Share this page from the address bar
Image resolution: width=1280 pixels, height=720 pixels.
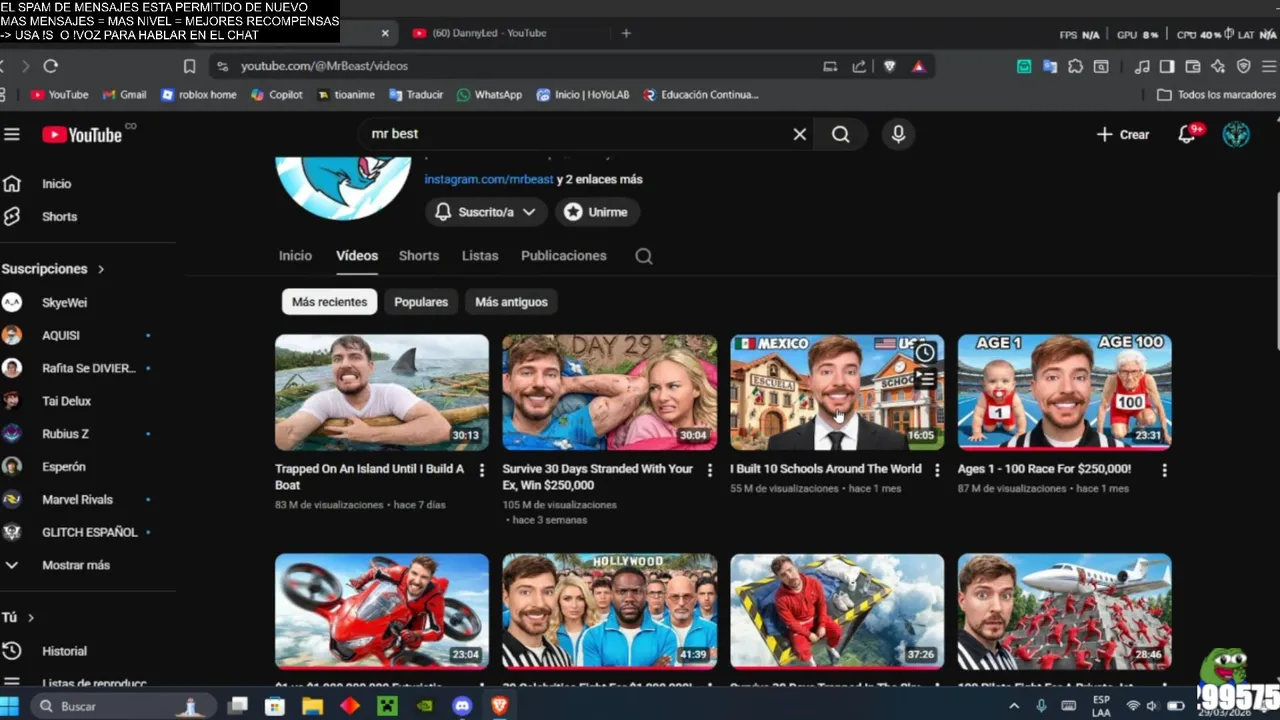tap(859, 66)
